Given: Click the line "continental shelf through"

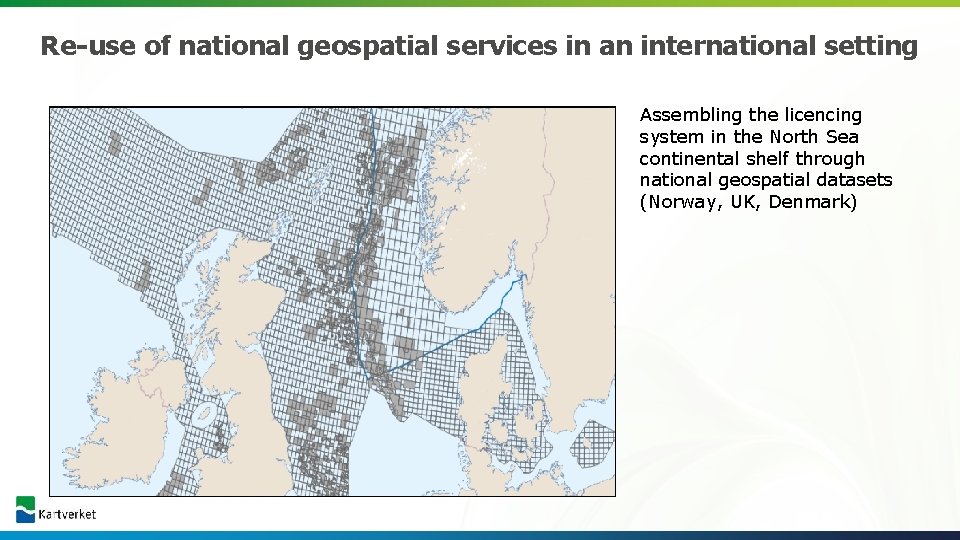Looking at the screenshot, I should pos(752,159).
